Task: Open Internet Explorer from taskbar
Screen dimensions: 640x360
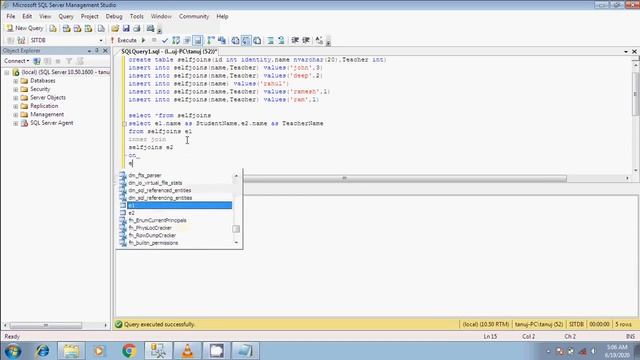Action: [x=42, y=351]
